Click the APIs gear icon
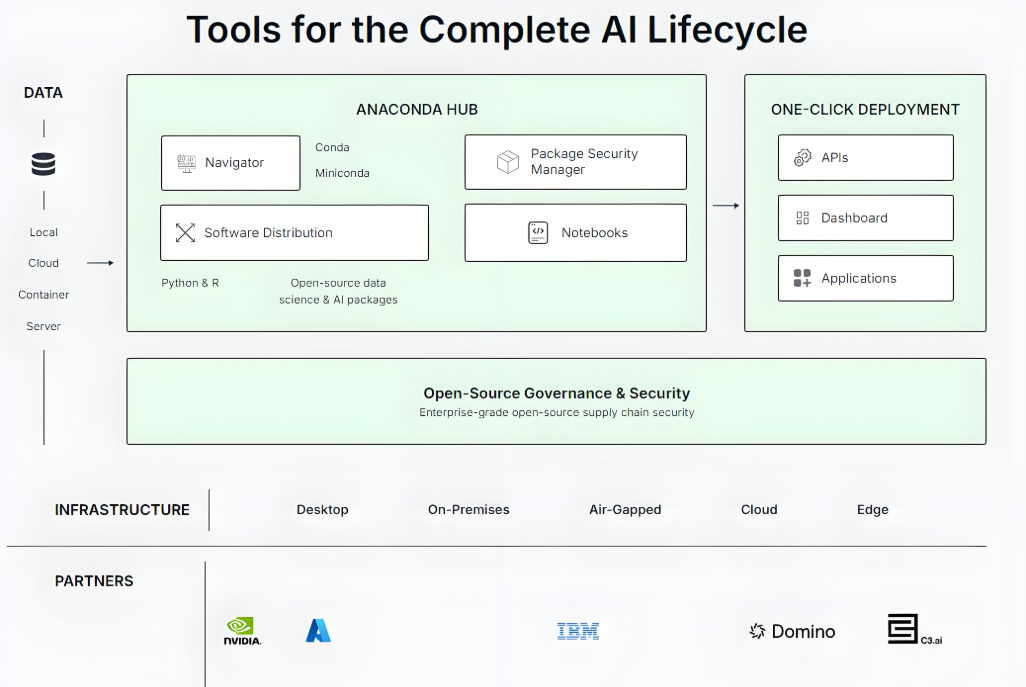The height and width of the screenshot is (687, 1026). (802, 158)
